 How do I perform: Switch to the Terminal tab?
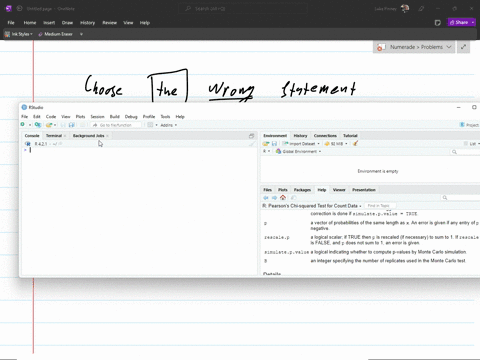54,136
